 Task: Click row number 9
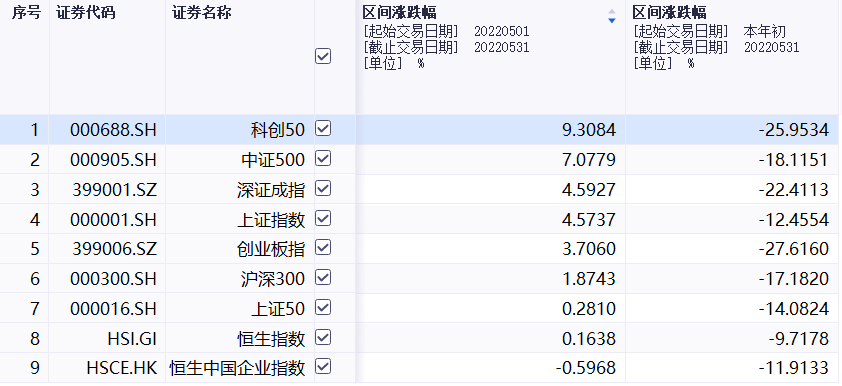point(35,368)
